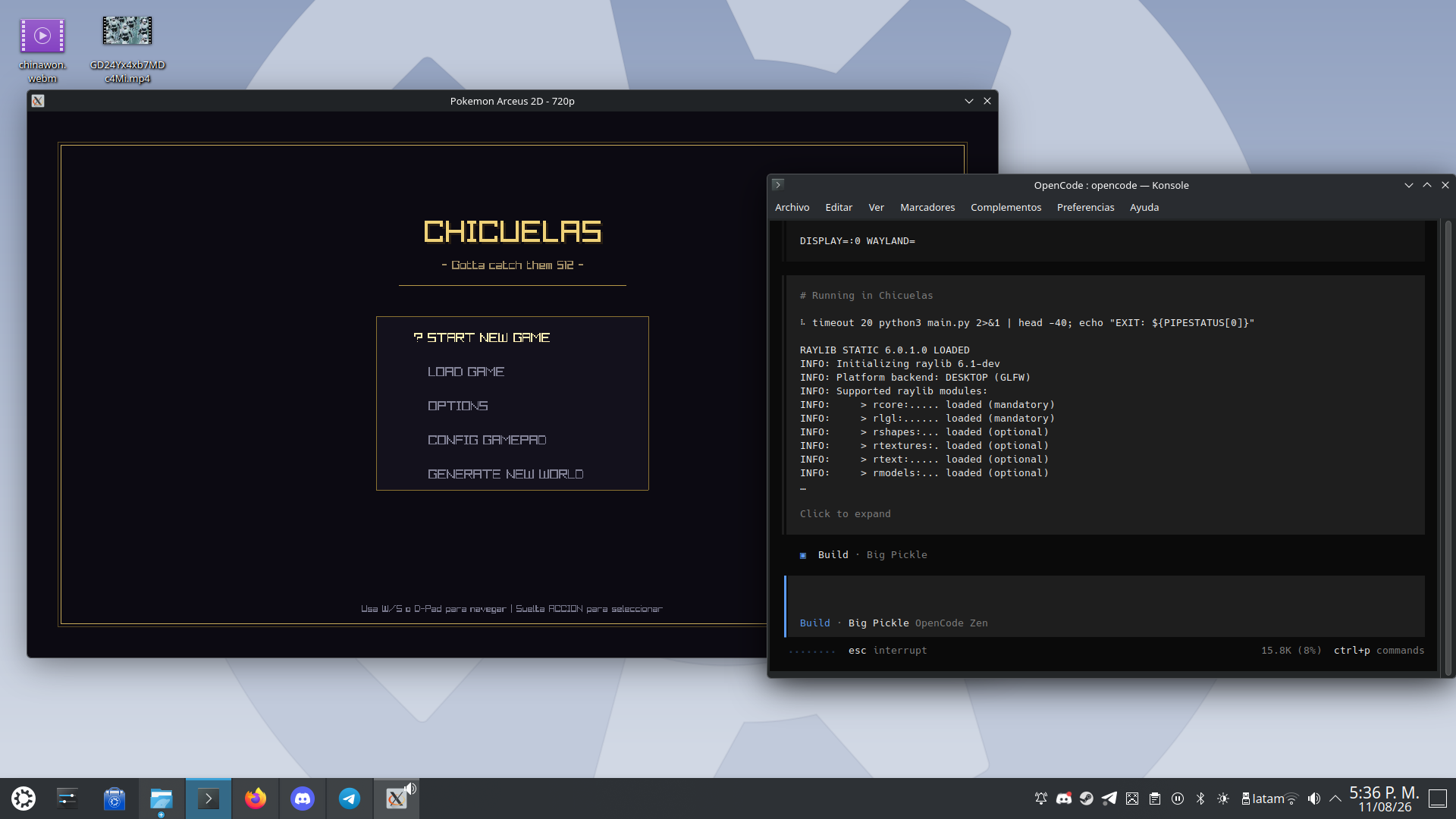Screen dimensions: 1456x819
Task: Click the "ctrl+p commands" hint in OpenCode
Action: (1379, 650)
